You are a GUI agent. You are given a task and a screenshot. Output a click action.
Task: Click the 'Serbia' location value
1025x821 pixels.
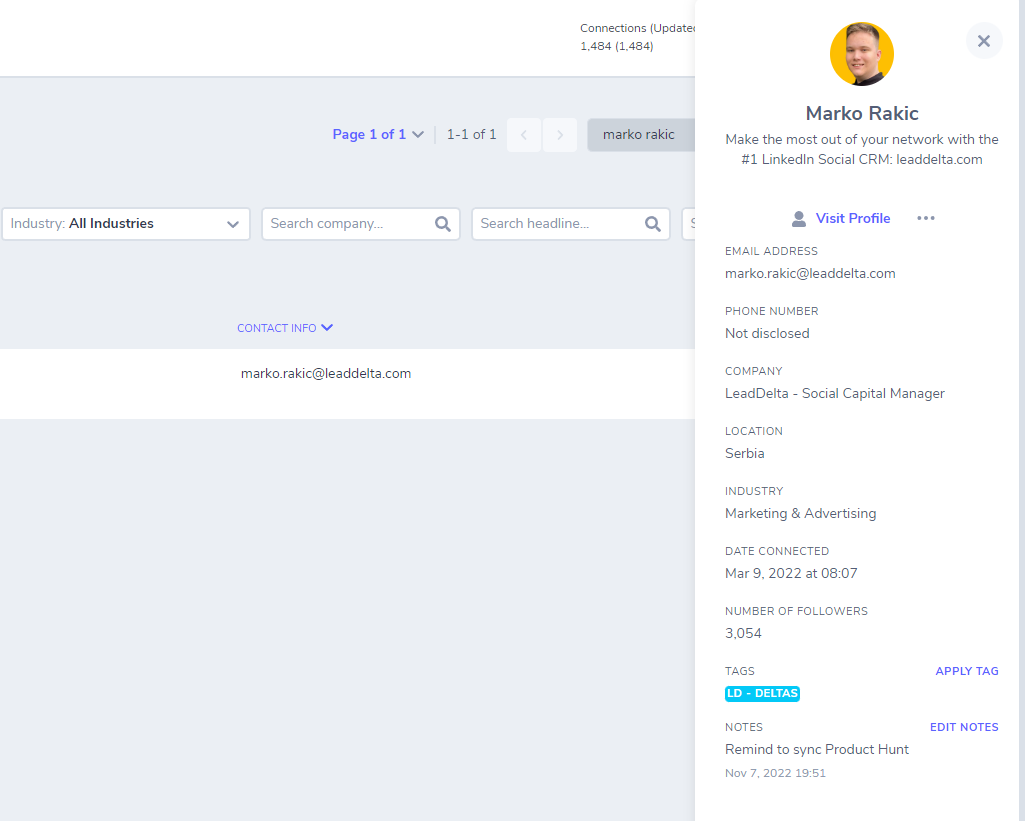point(745,454)
